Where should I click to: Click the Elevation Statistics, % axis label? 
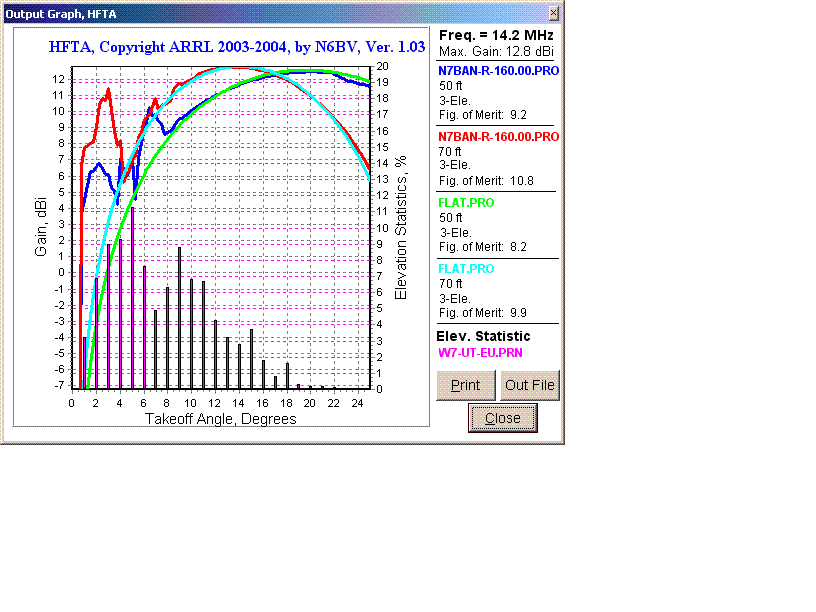(401, 228)
